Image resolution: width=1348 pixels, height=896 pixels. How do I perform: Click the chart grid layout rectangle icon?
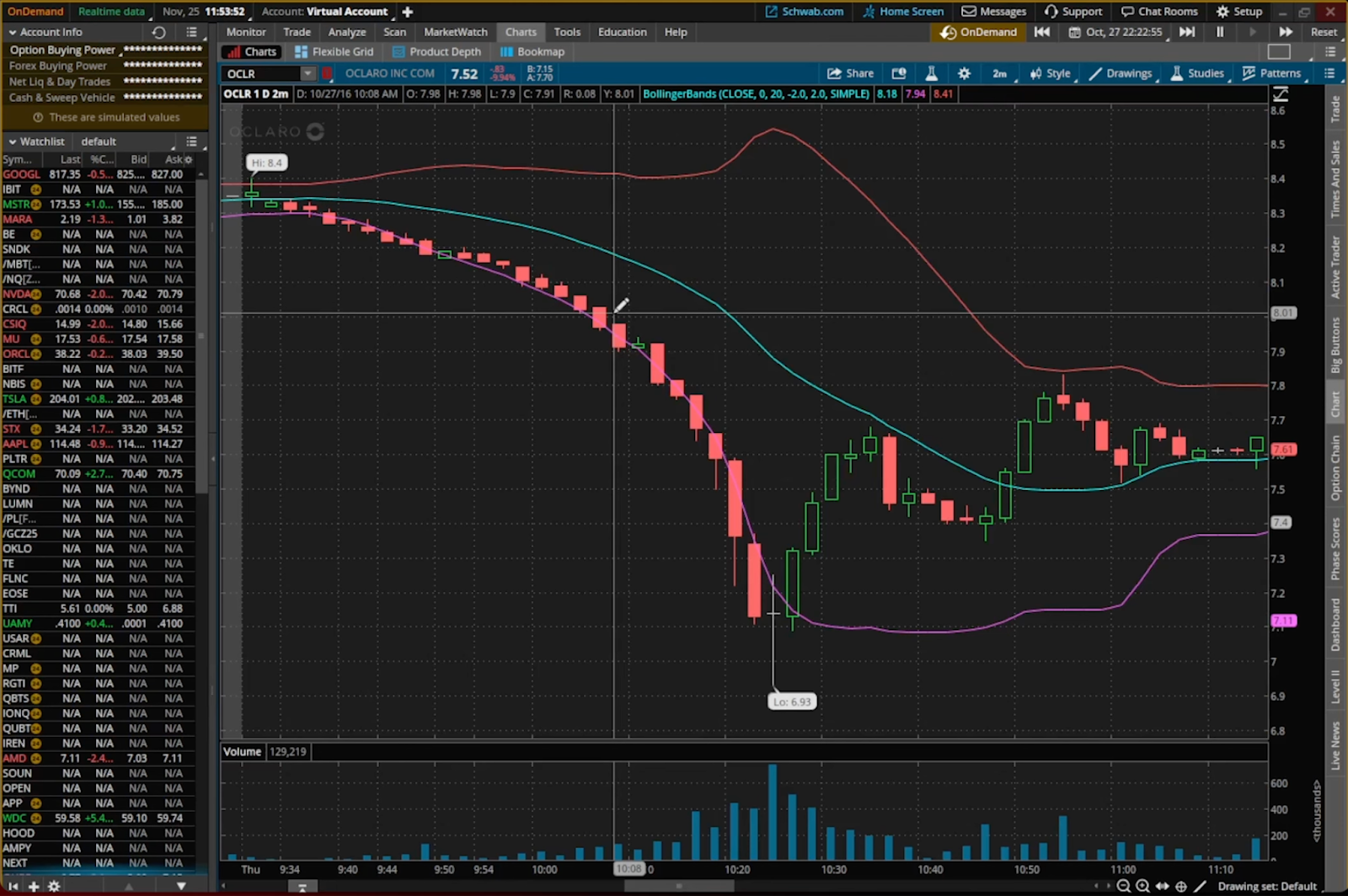[x=1279, y=52]
